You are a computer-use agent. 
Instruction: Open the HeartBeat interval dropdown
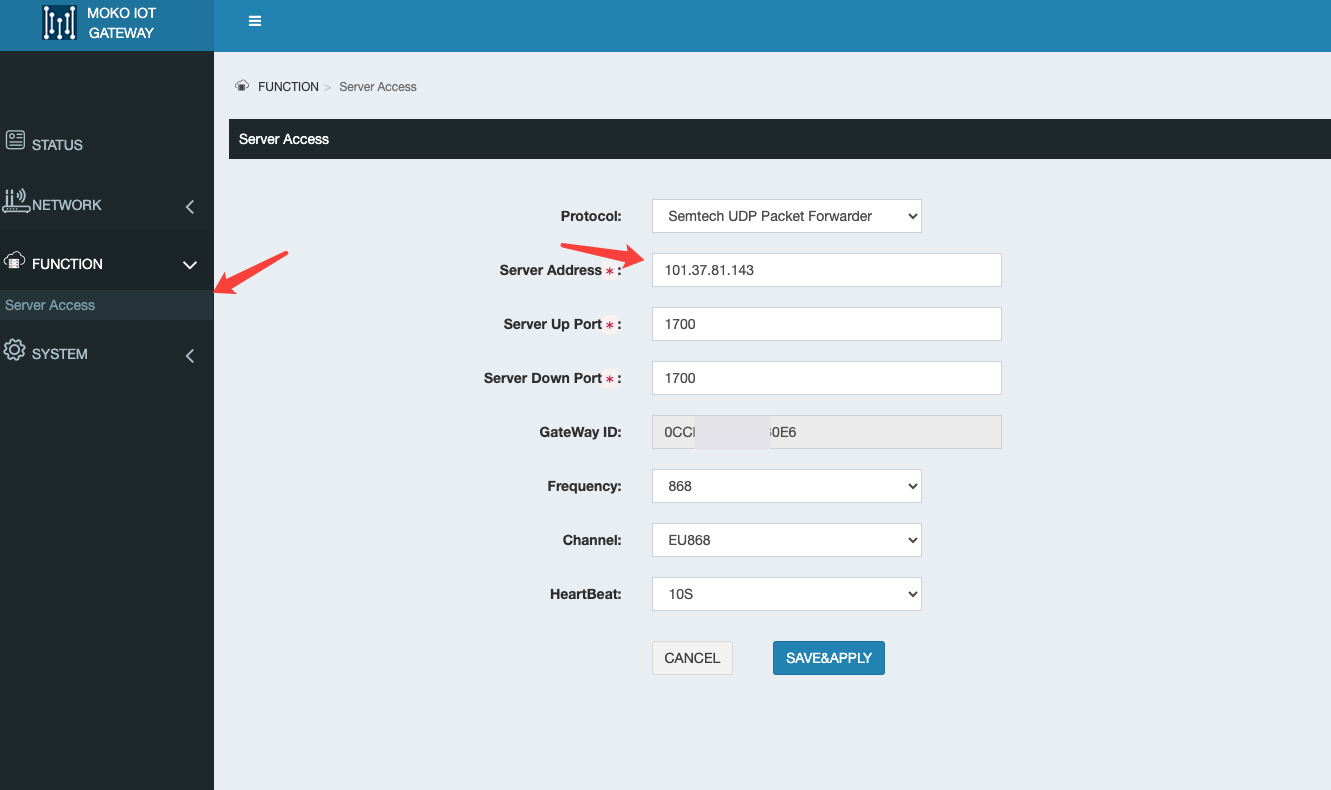pos(787,594)
